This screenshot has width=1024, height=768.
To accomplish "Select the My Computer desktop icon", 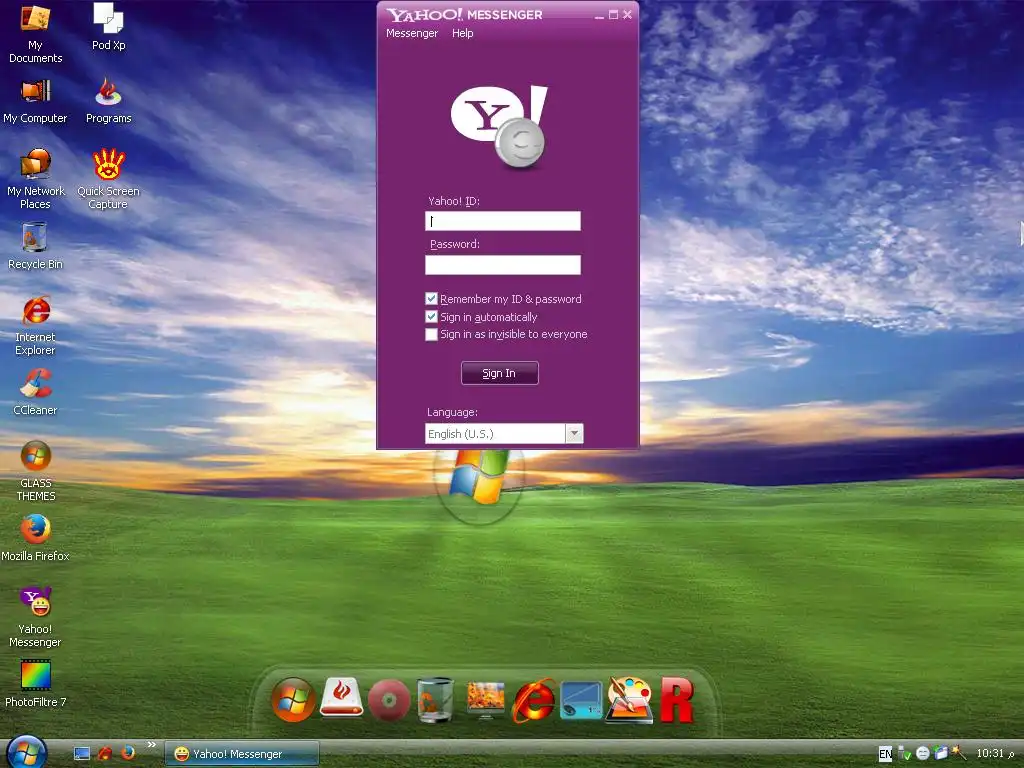I will 35,101.
